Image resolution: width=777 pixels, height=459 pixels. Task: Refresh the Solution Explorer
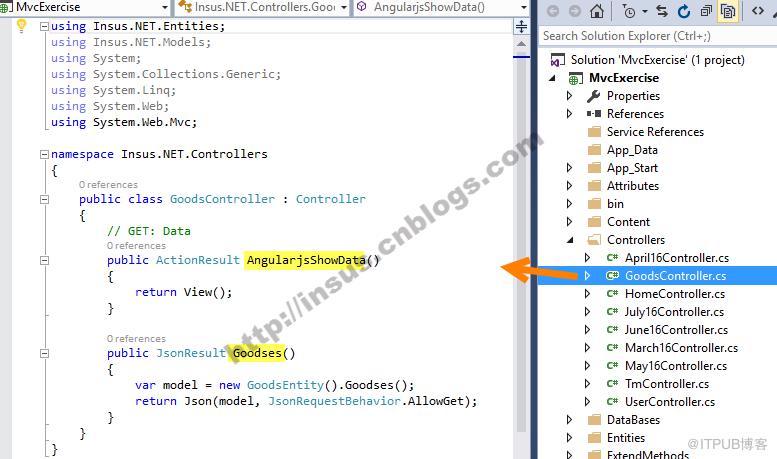point(684,11)
